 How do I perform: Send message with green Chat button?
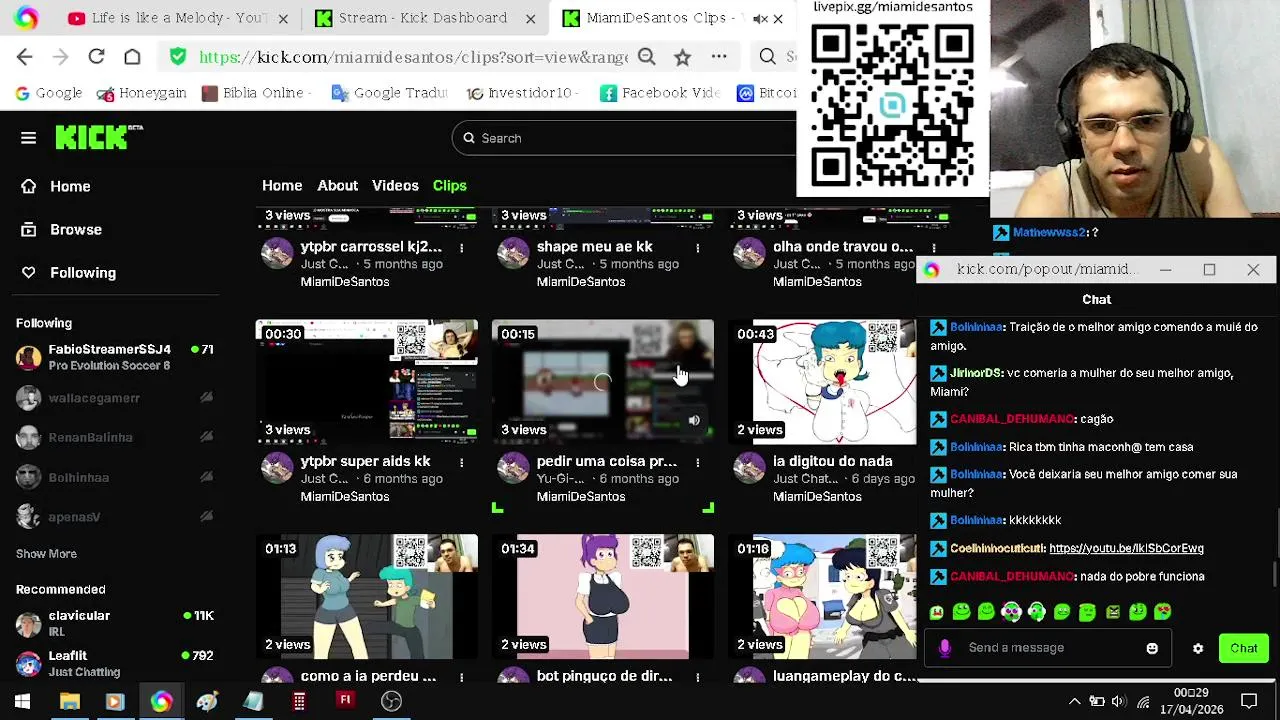click(x=1243, y=648)
